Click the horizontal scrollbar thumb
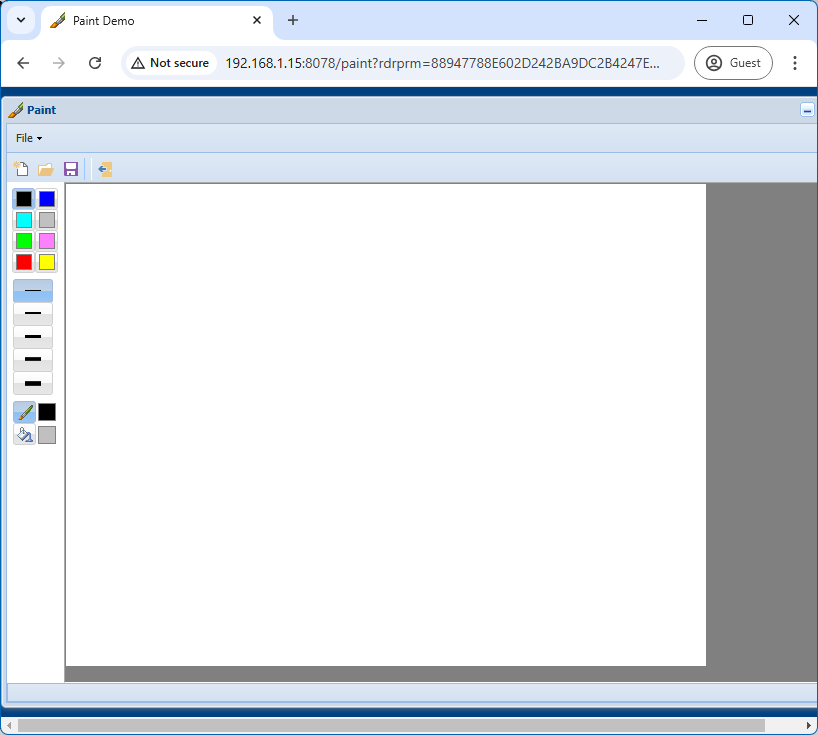This screenshot has width=818, height=735. point(391,726)
